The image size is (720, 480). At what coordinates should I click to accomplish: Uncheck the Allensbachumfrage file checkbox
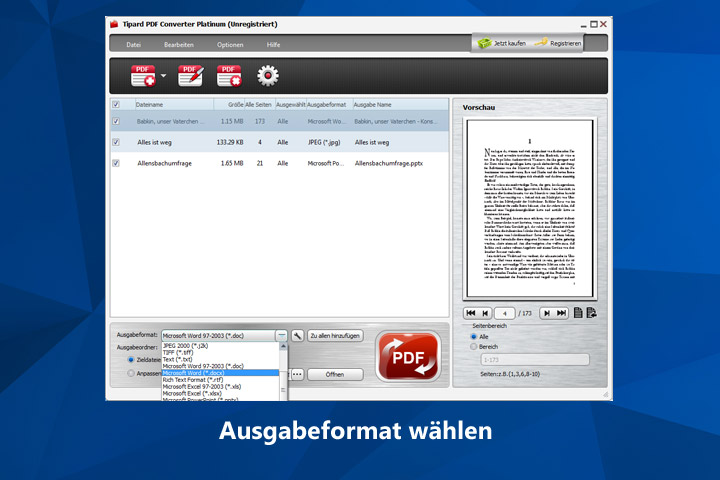click(116, 163)
